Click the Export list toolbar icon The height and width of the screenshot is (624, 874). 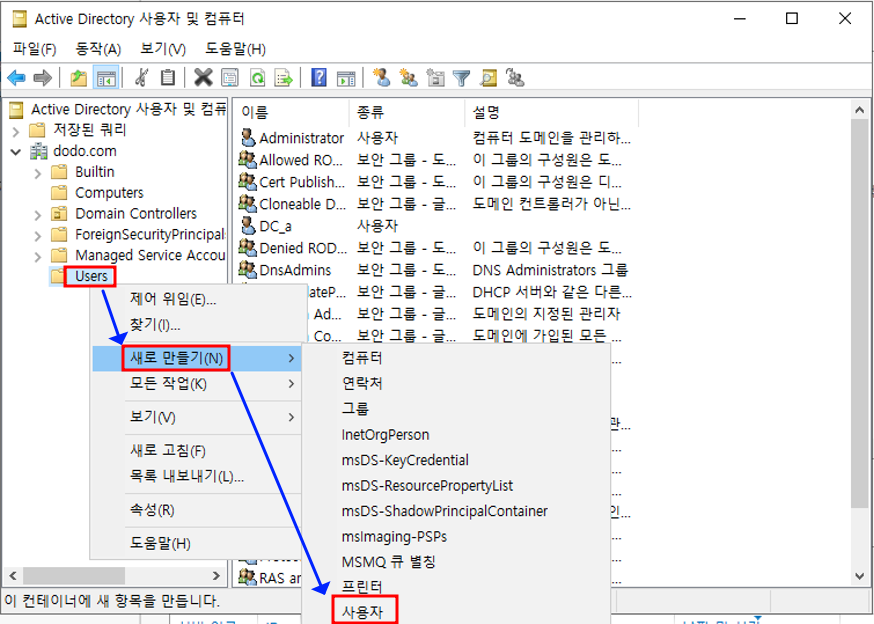coord(283,78)
